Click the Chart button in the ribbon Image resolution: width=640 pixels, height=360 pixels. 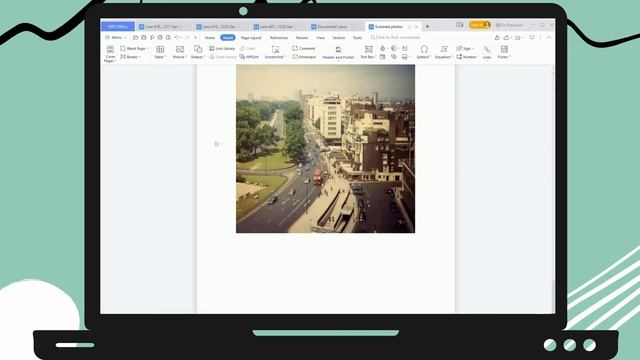(248, 48)
